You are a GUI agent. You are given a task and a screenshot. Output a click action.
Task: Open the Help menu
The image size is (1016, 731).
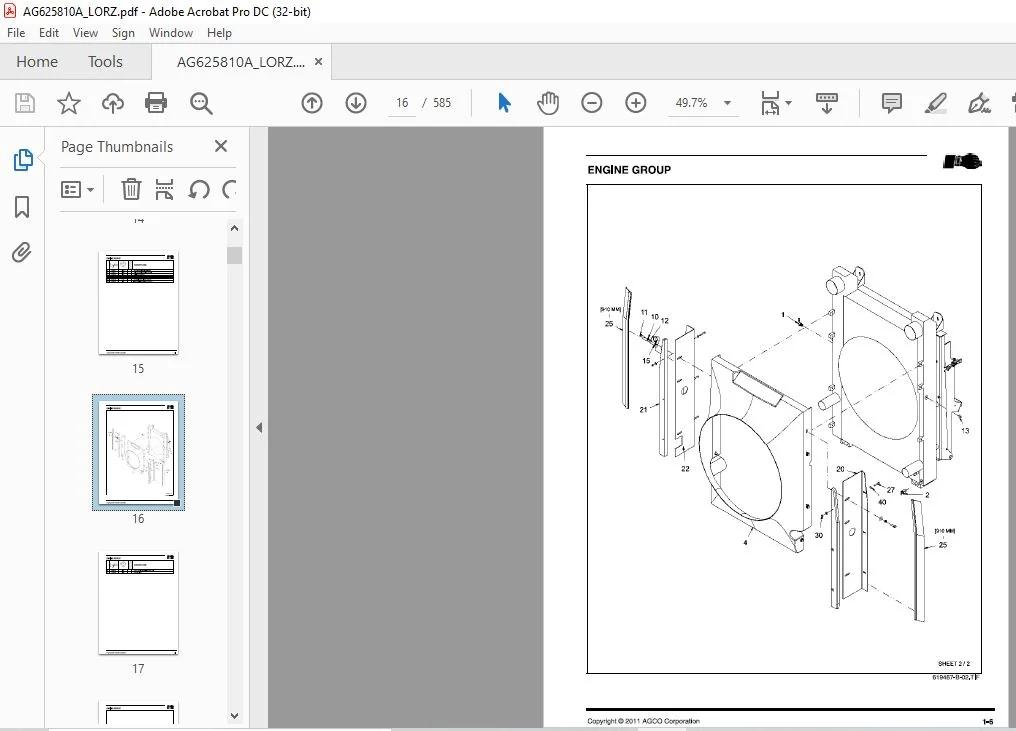click(x=219, y=33)
